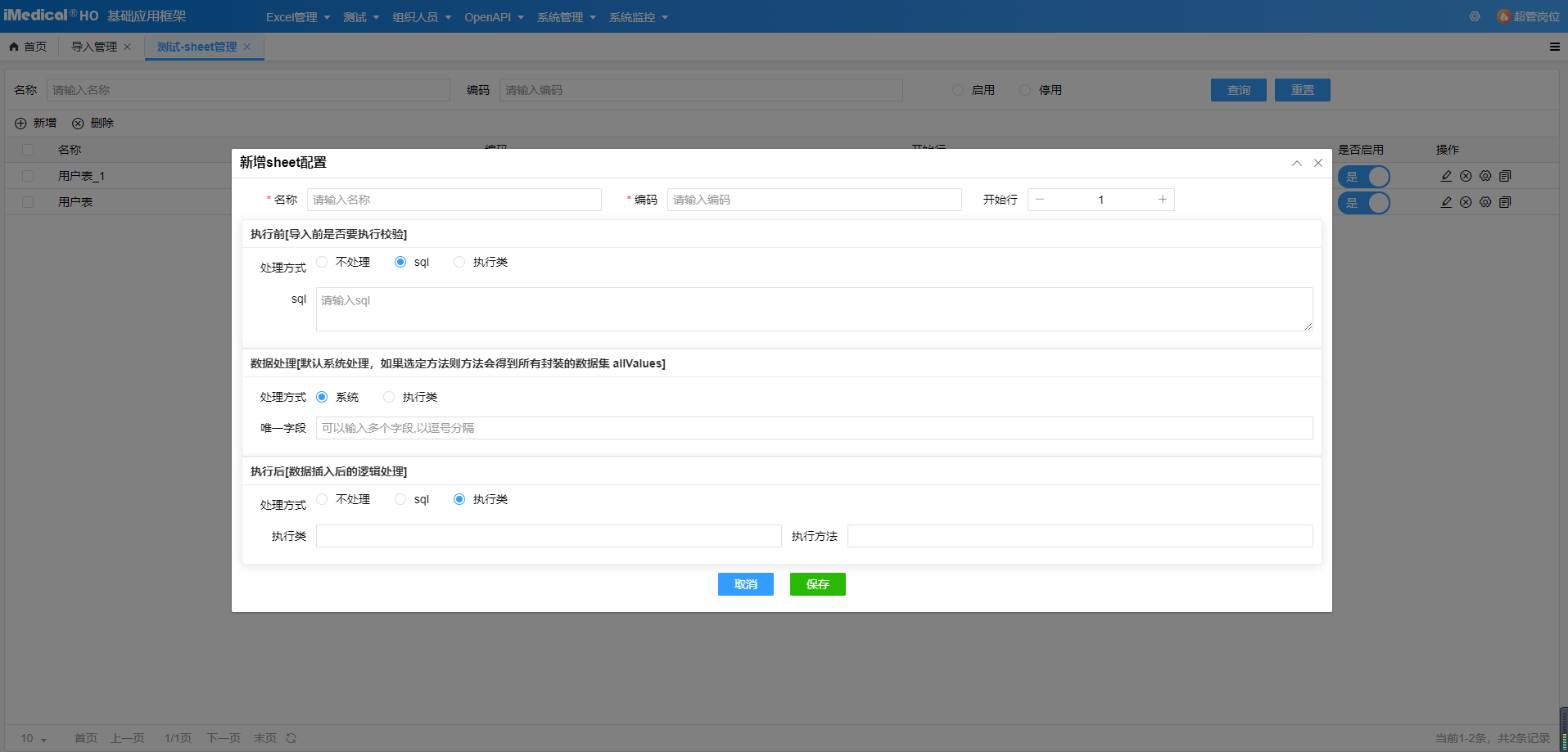Open the page size dropdown showing 10
The image size is (1568, 752).
34,738
